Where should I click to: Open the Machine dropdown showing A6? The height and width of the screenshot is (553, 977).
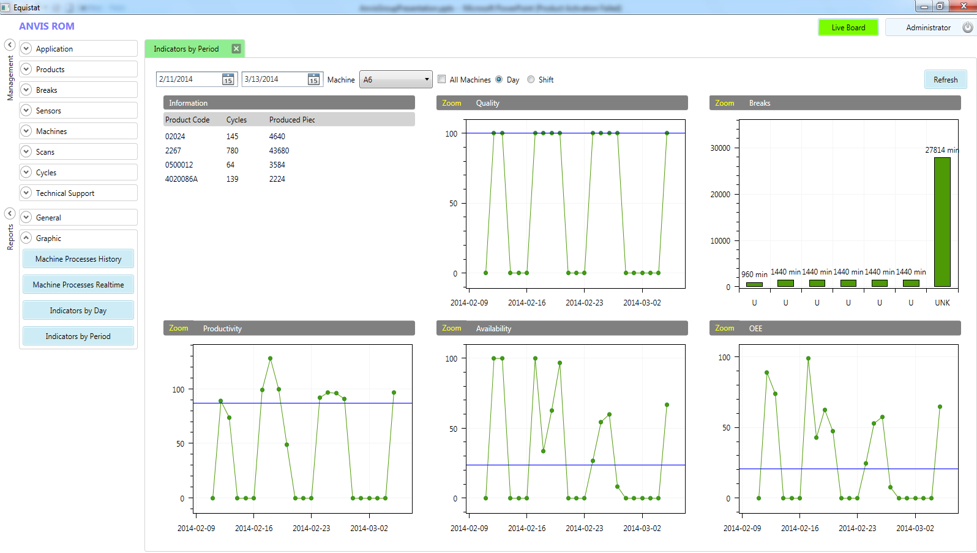point(395,79)
